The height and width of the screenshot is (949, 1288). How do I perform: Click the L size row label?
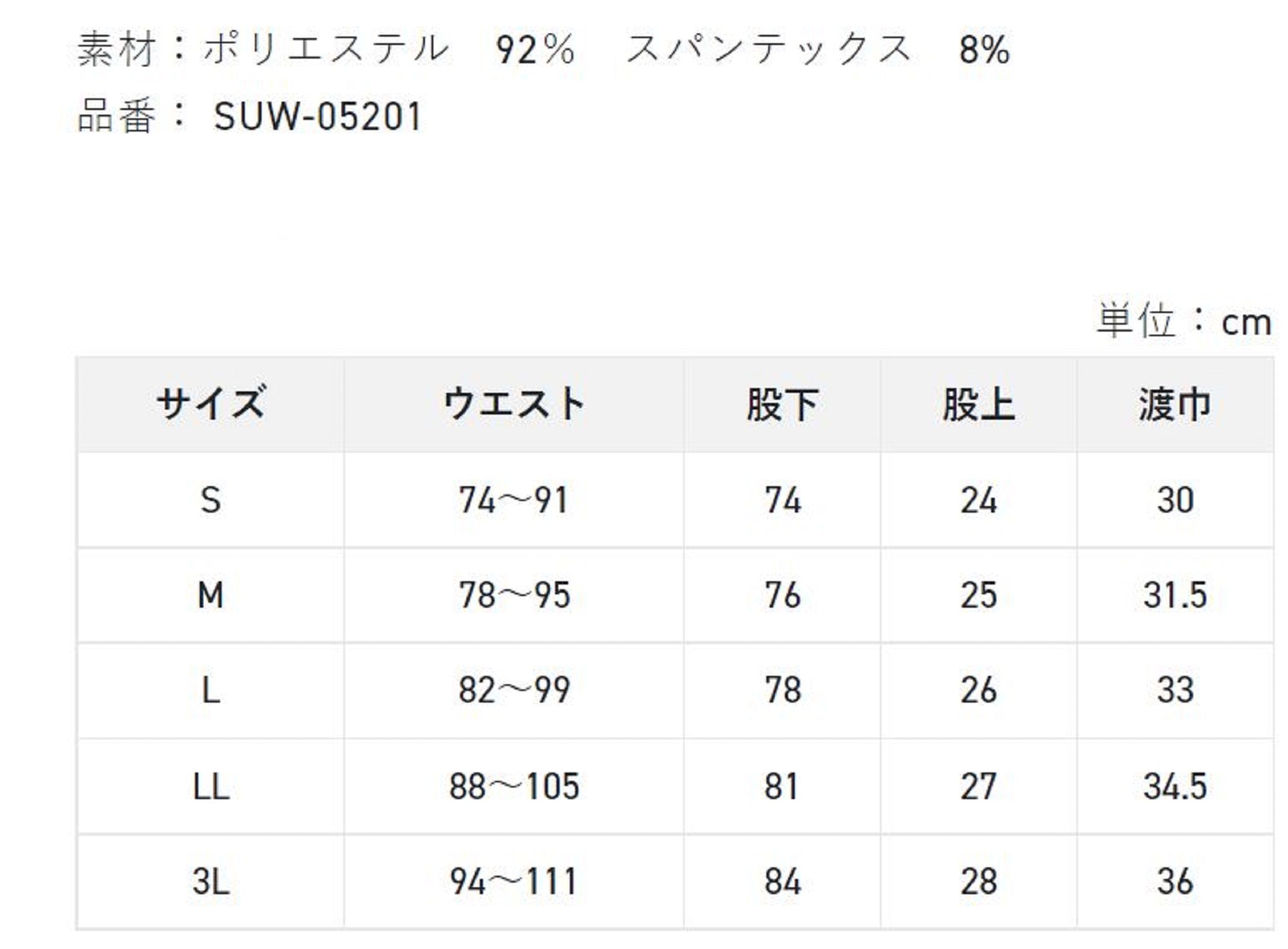211,690
